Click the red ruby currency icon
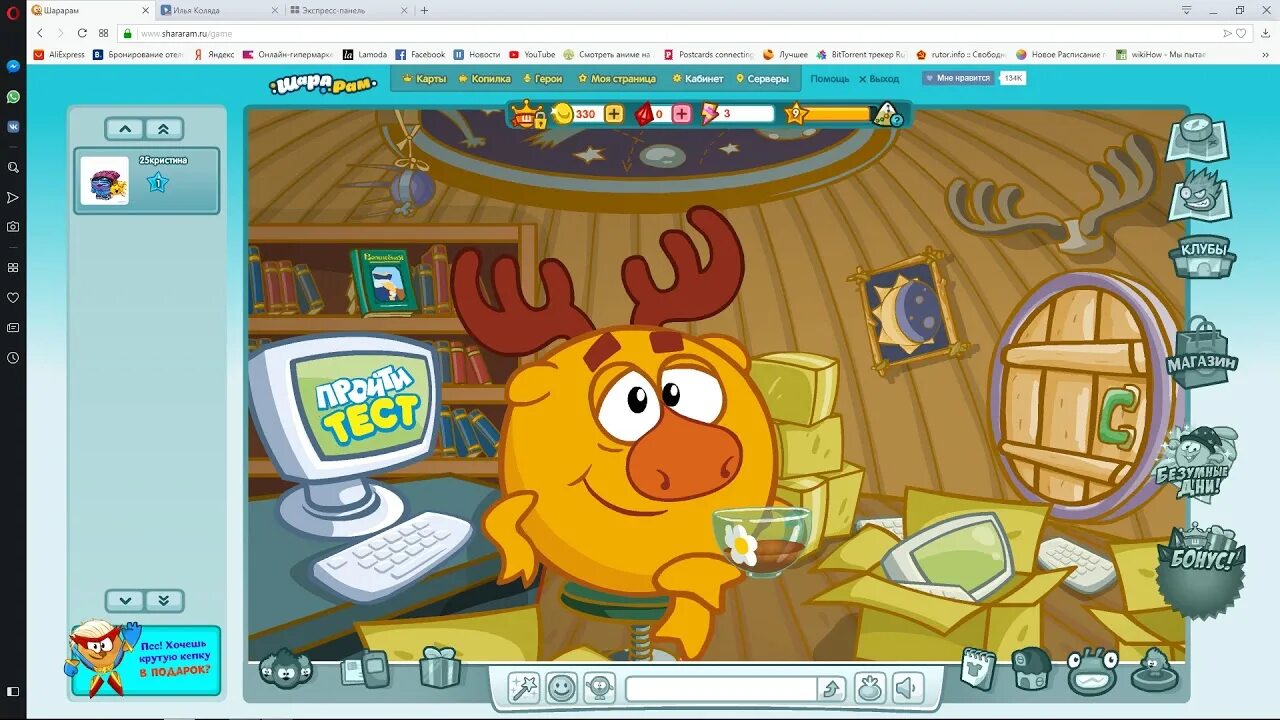This screenshot has height=720, width=1280. tap(644, 114)
